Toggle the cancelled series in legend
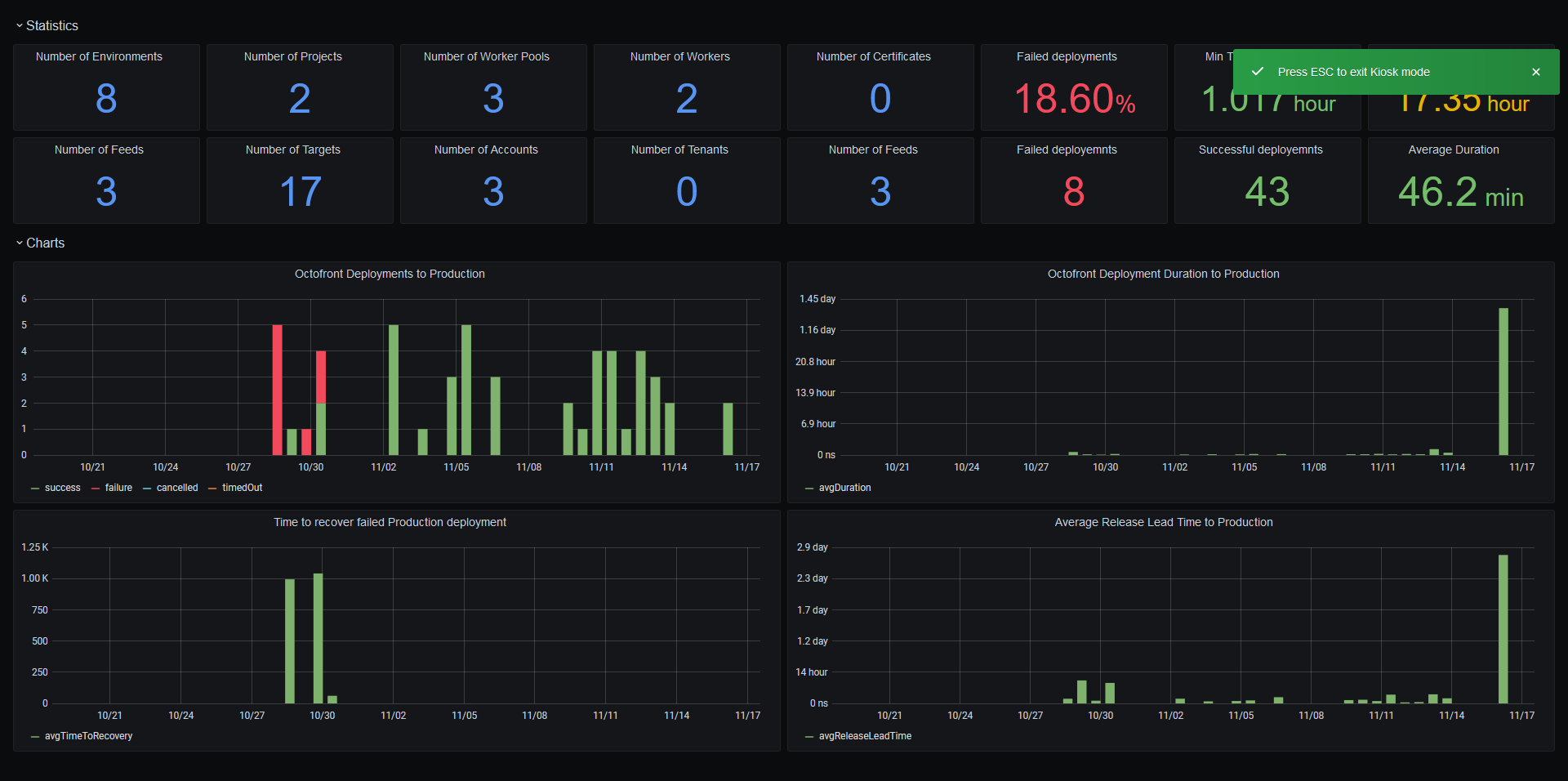 click(177, 488)
